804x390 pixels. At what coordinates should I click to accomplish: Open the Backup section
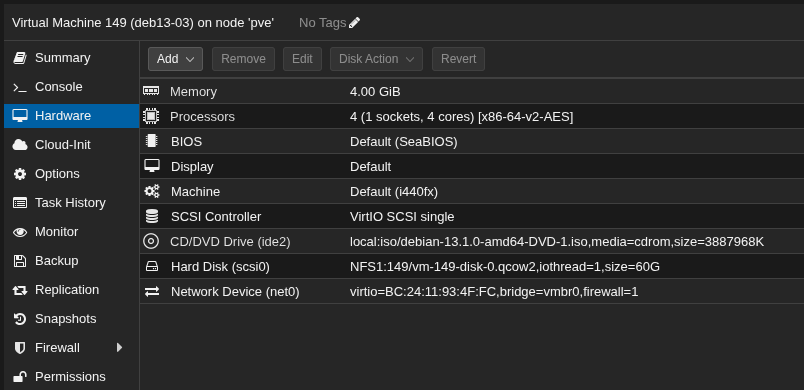tap(71, 261)
